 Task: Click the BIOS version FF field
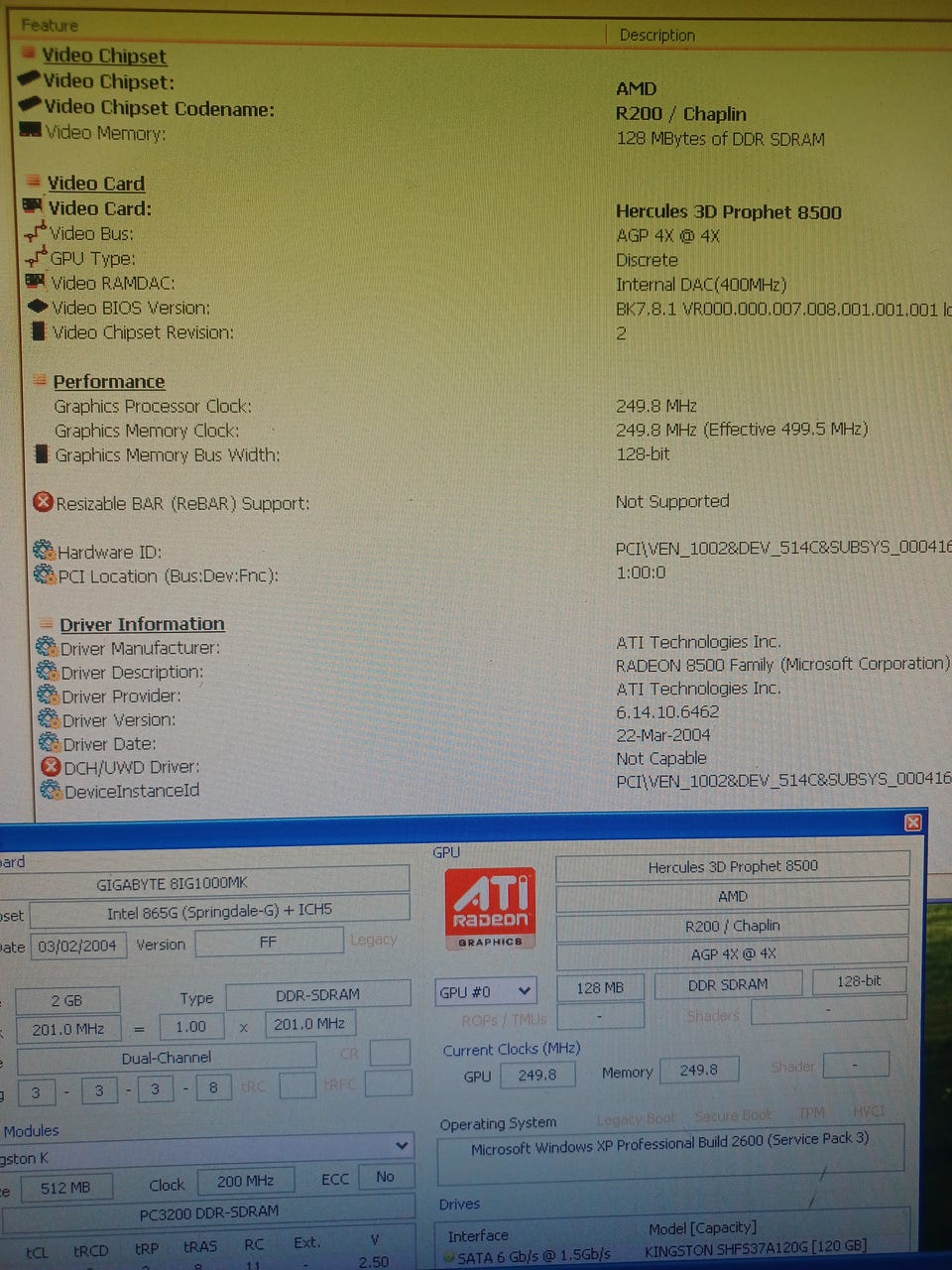pos(269,942)
